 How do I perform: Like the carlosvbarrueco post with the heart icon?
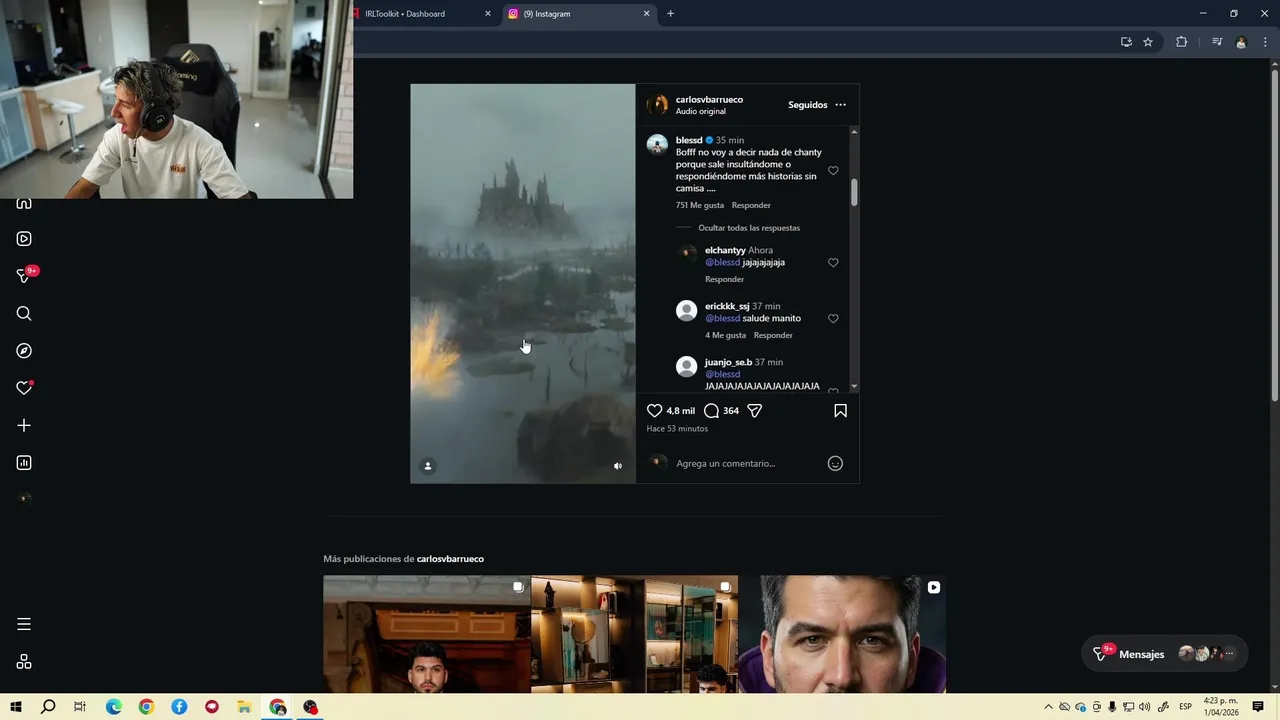[x=655, y=411]
